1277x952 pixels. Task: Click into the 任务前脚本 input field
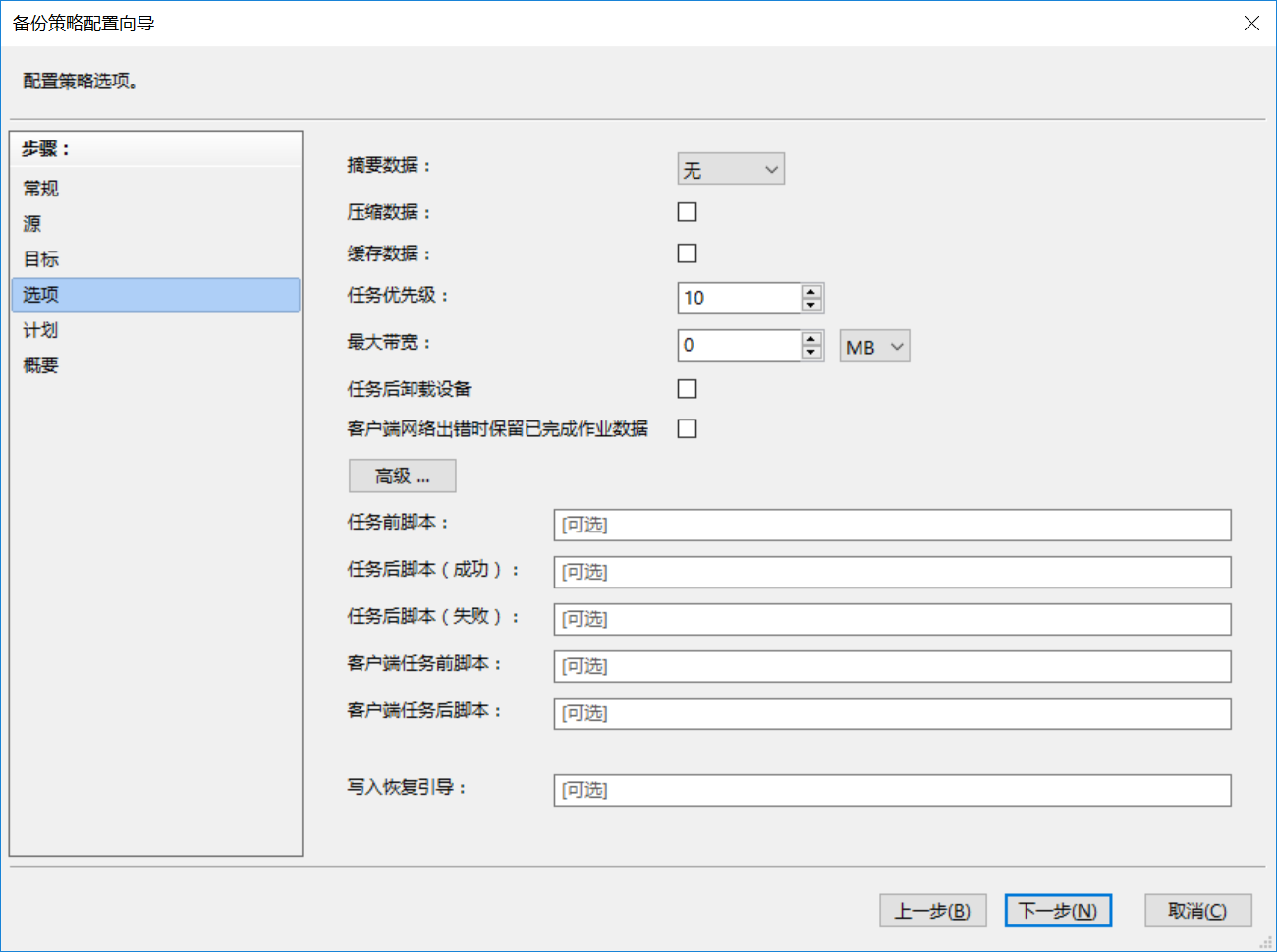(x=892, y=526)
